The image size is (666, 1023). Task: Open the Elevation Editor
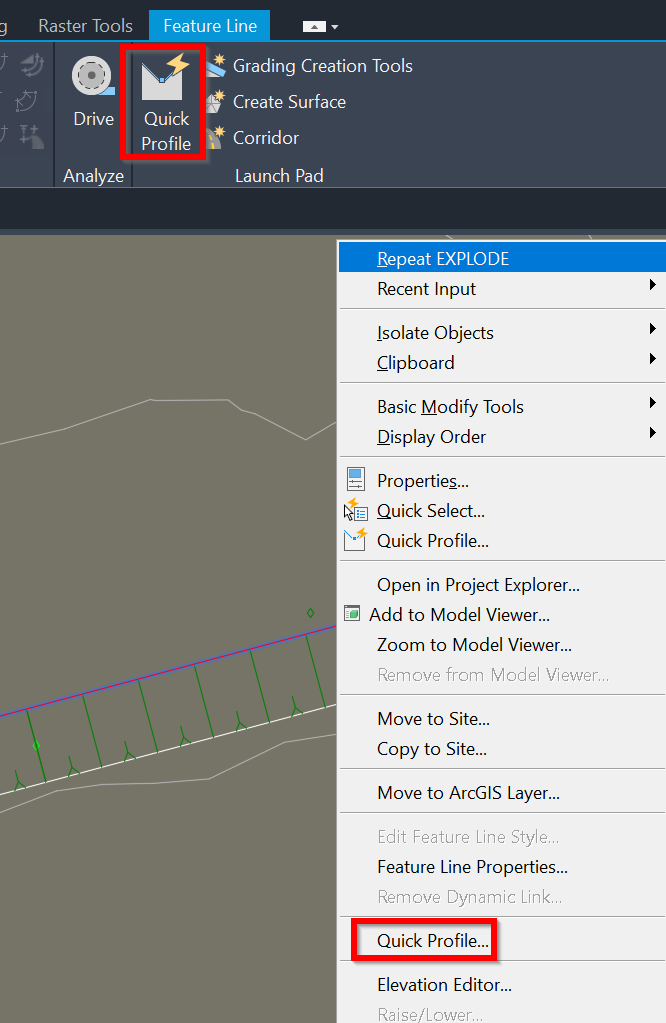point(502,985)
